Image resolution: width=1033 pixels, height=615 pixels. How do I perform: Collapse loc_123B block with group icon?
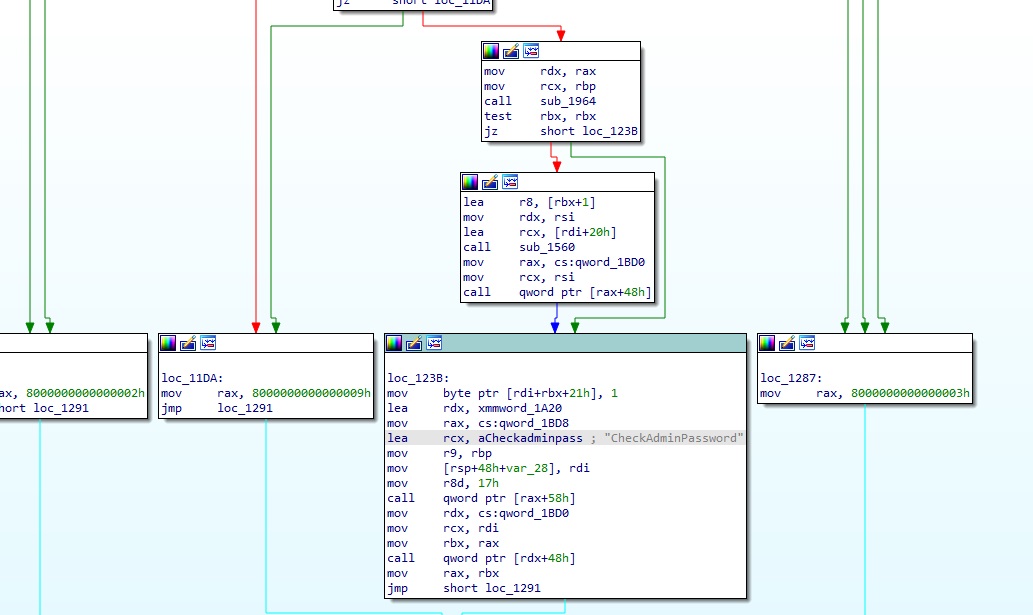click(434, 343)
